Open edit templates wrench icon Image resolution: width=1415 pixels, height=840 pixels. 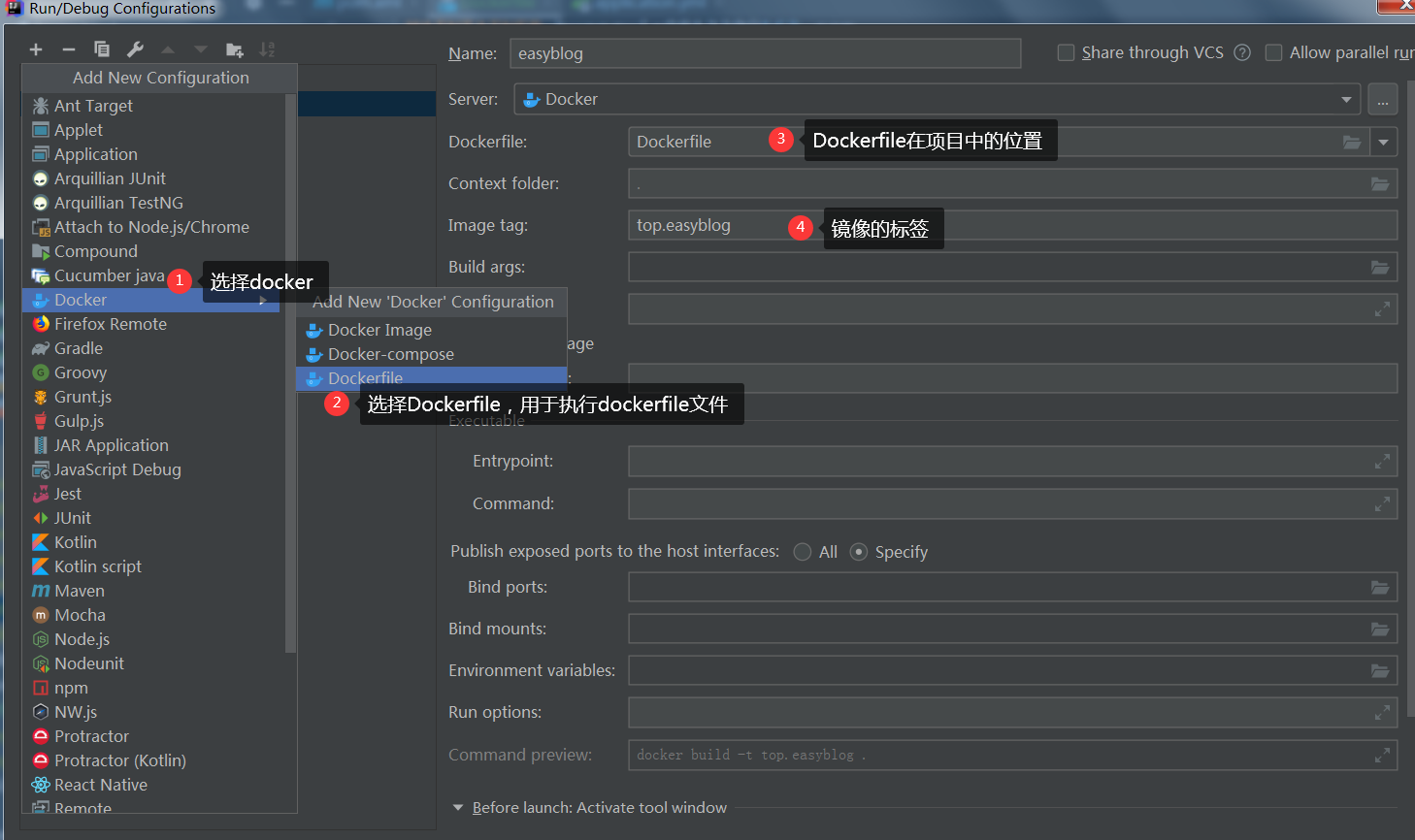coord(135,49)
